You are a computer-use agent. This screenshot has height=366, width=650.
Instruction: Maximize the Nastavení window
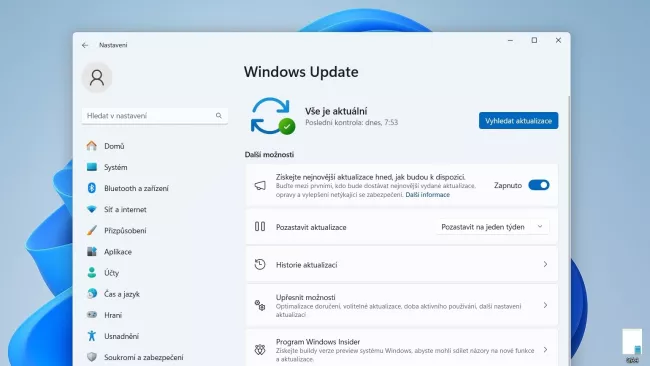tap(534, 40)
